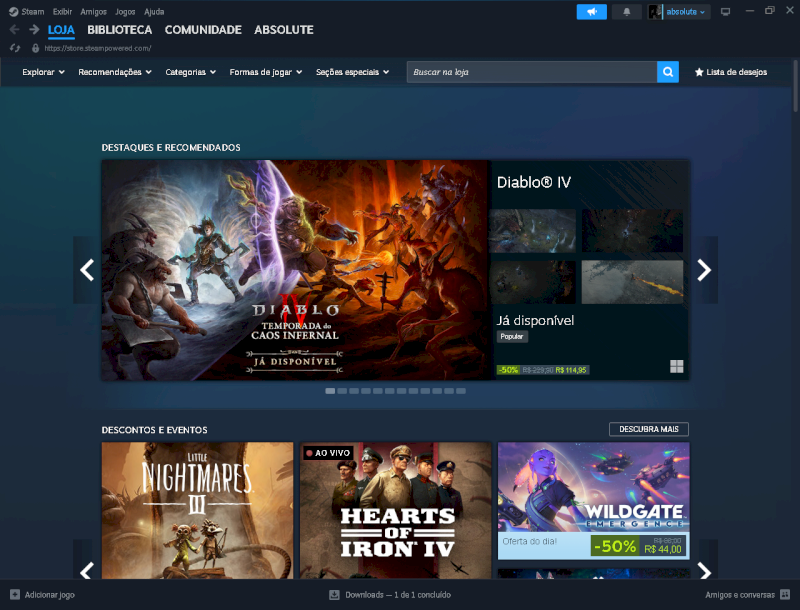
Task: Open the Steam menu logo
Action: pos(13,12)
